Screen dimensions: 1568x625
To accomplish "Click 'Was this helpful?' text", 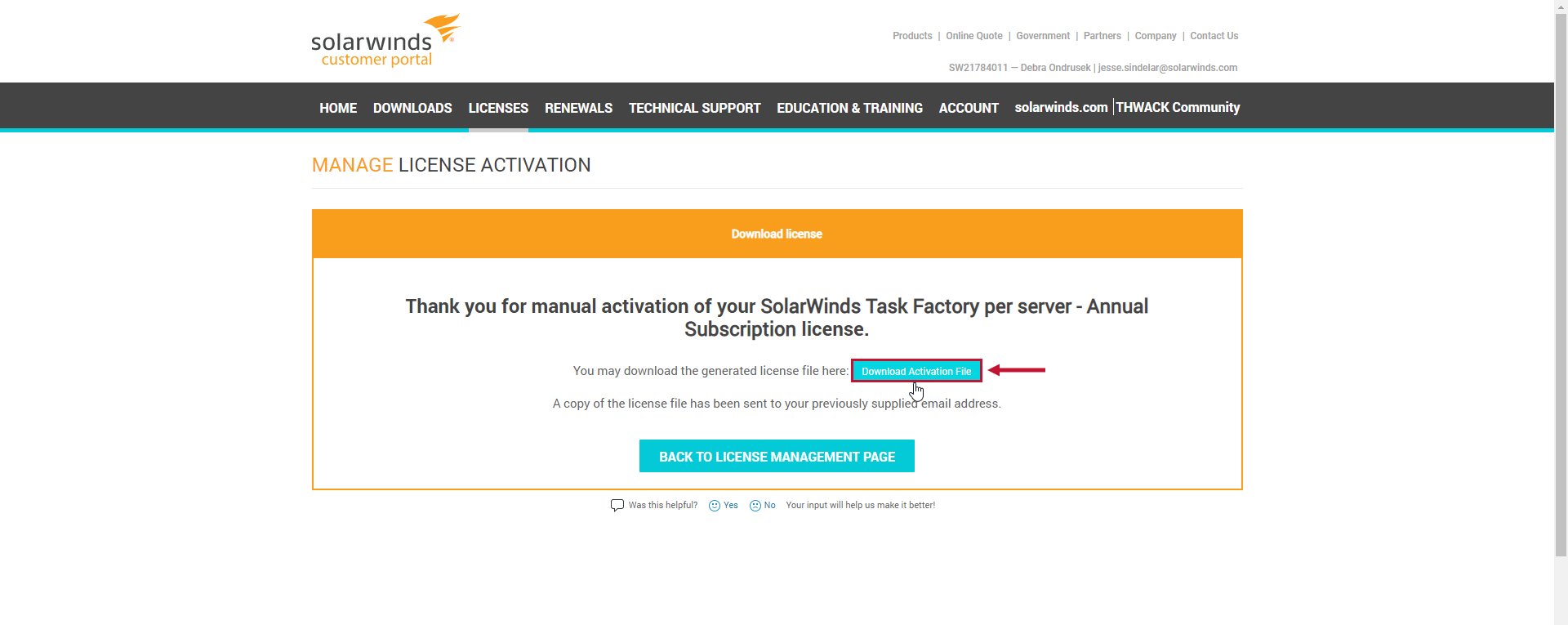I will tap(663, 506).
